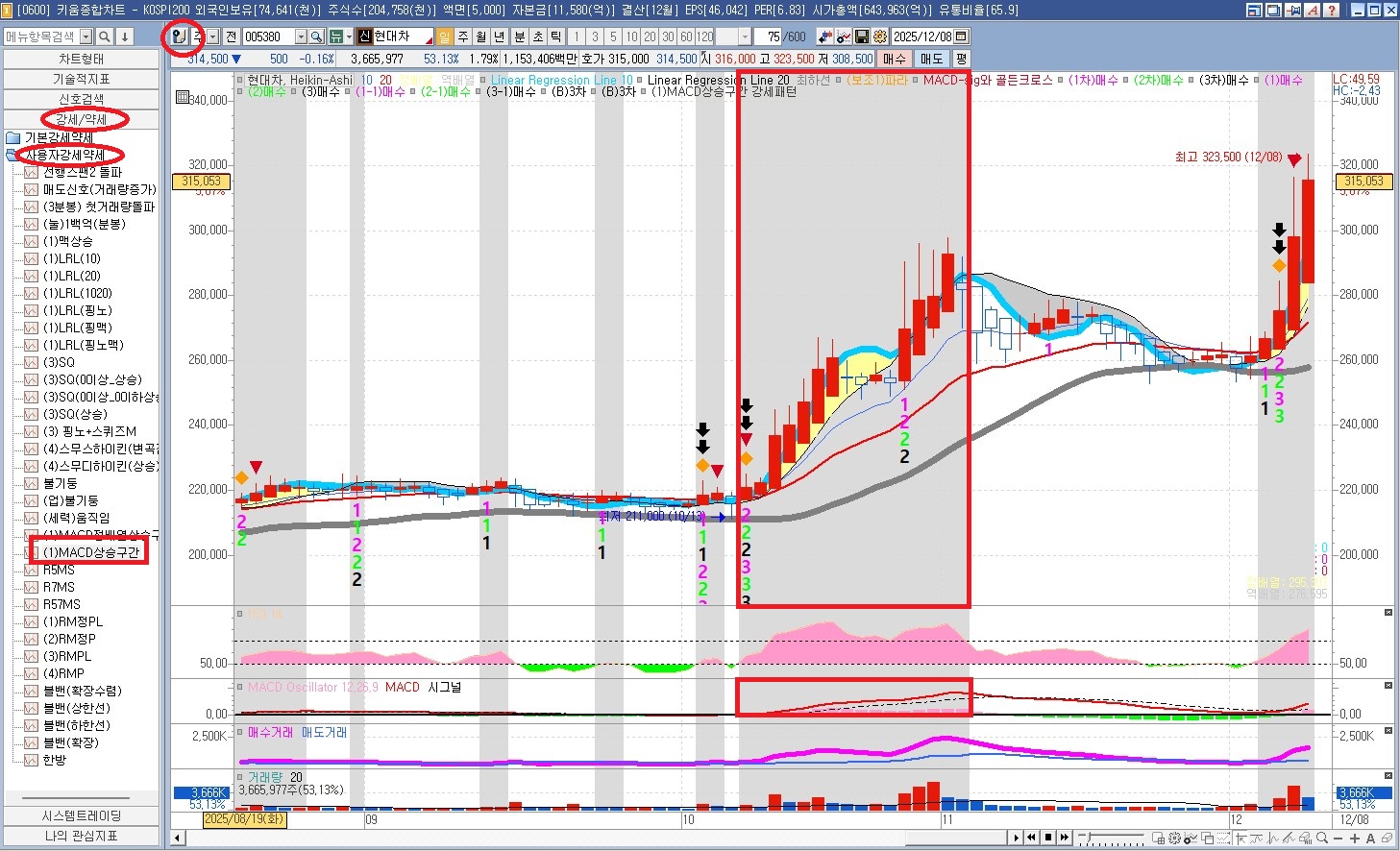Image resolution: width=1400 pixels, height=851 pixels.
Task: Open the dropdown arrow on the 뉴 icon
Action: coord(349,36)
